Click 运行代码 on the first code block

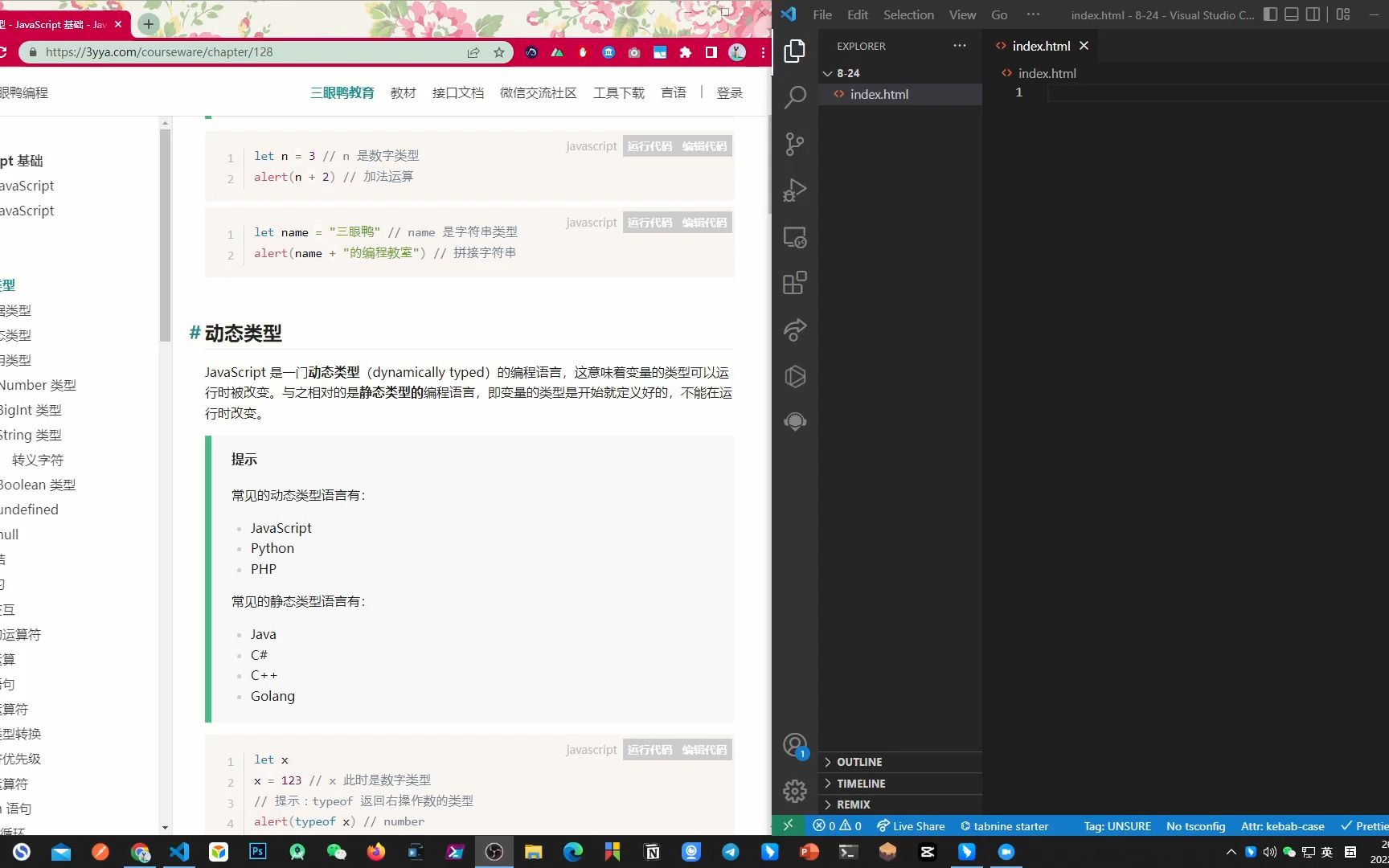pos(649,146)
